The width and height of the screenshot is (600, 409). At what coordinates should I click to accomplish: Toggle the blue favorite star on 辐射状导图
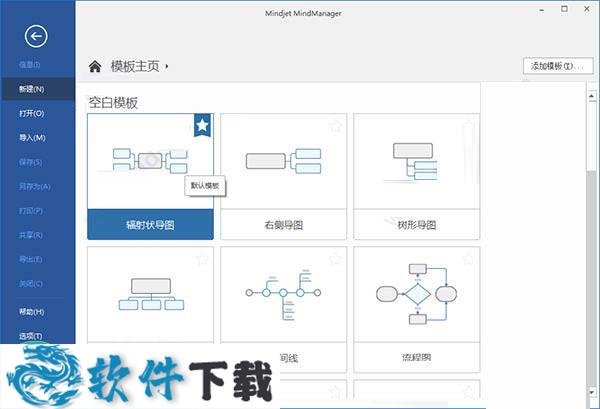(x=202, y=125)
